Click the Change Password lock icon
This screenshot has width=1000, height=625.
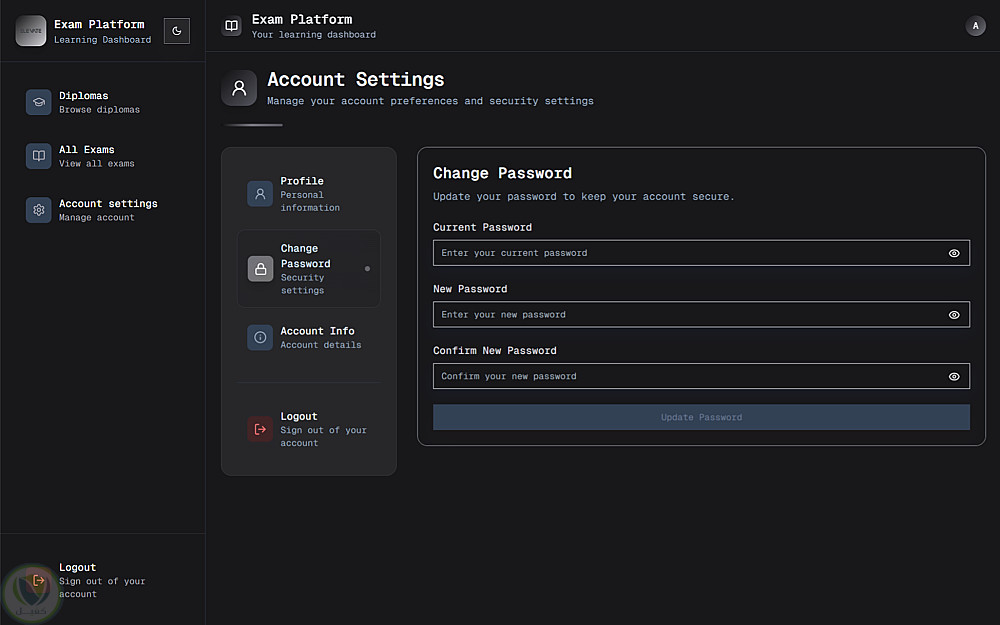[260, 268]
